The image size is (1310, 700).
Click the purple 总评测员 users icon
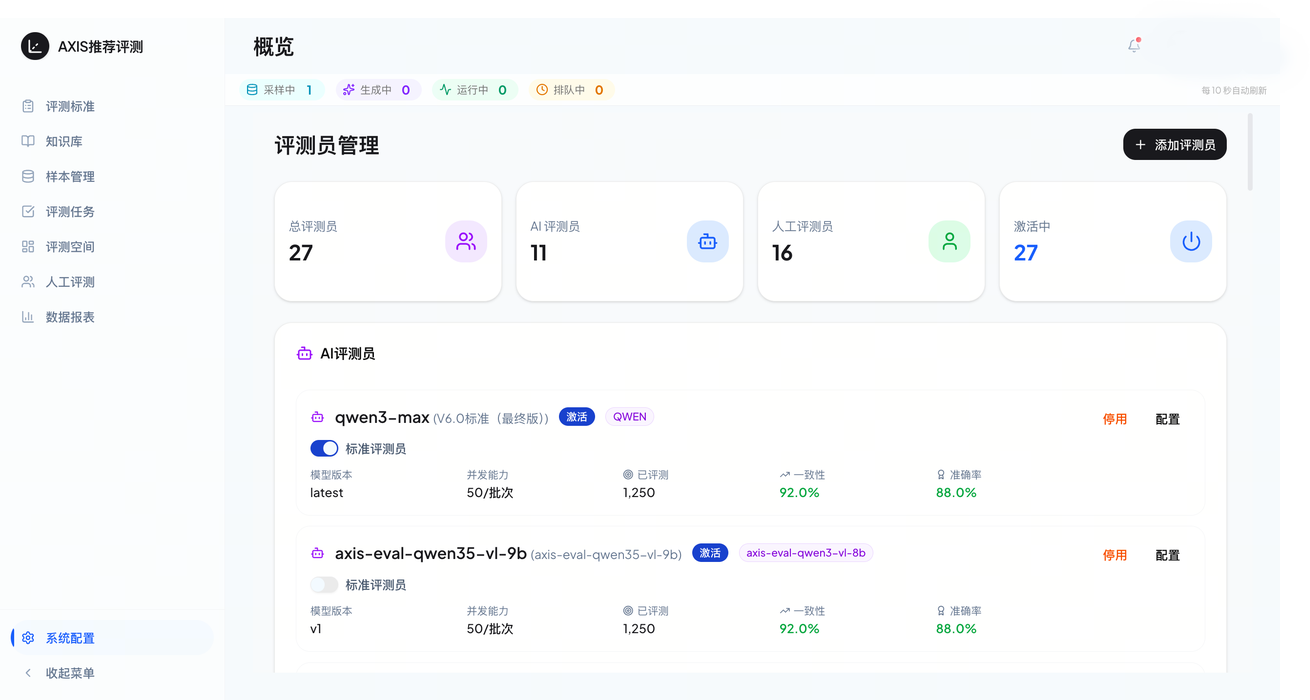[466, 241]
